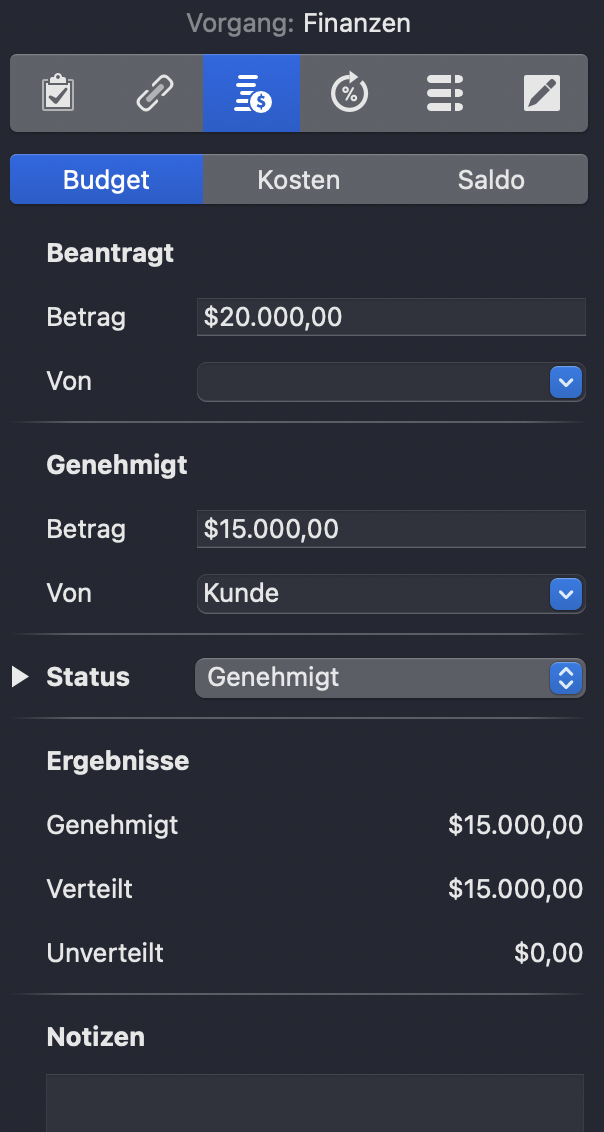Open the notes pencil panel
Image resolution: width=604 pixels, height=1132 pixels.
(x=542, y=93)
